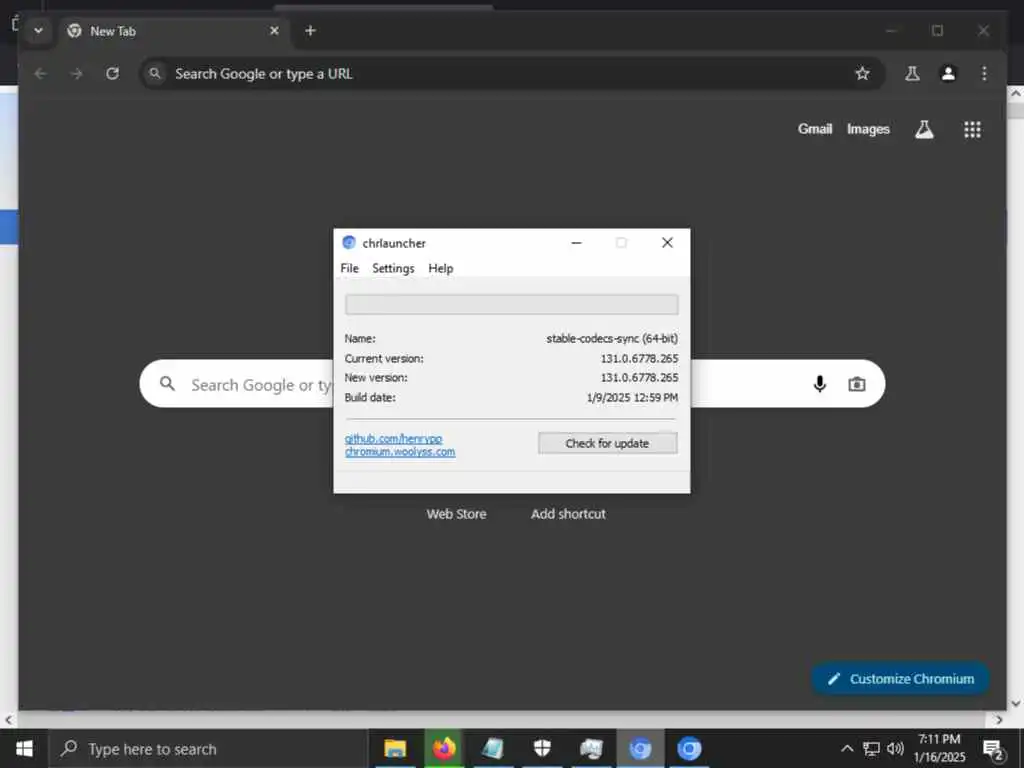
Task: Open the Web Store shortcut
Action: (456, 514)
